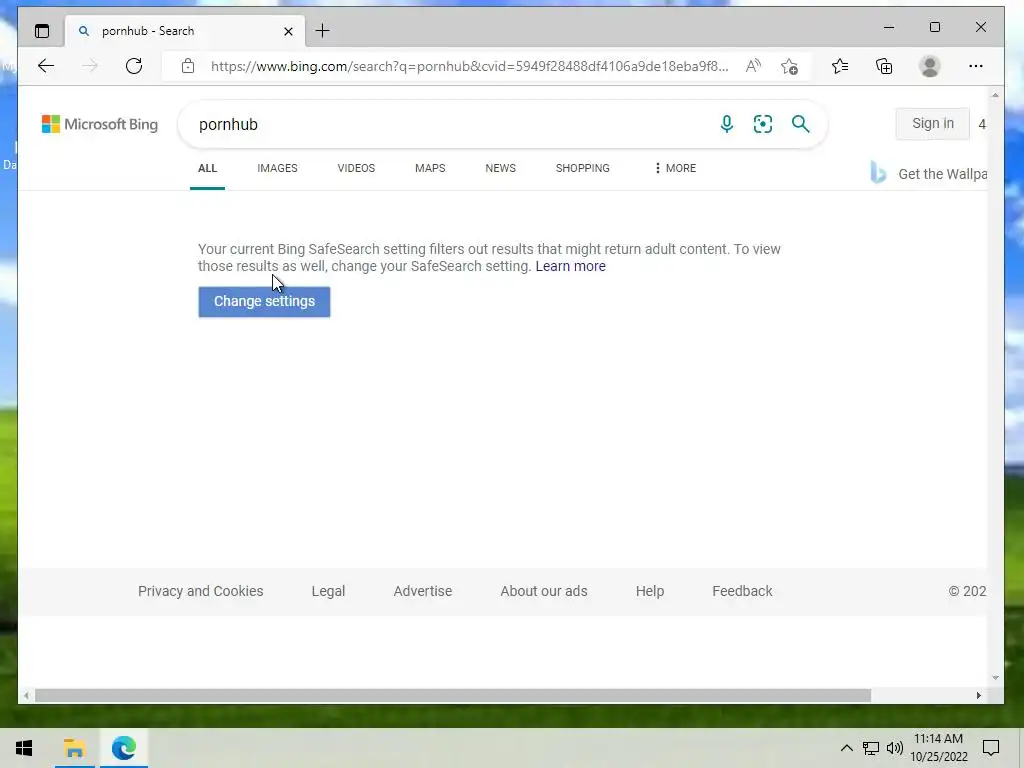Open File Explorer from taskbar
This screenshot has height=768, width=1024.
(x=74, y=748)
